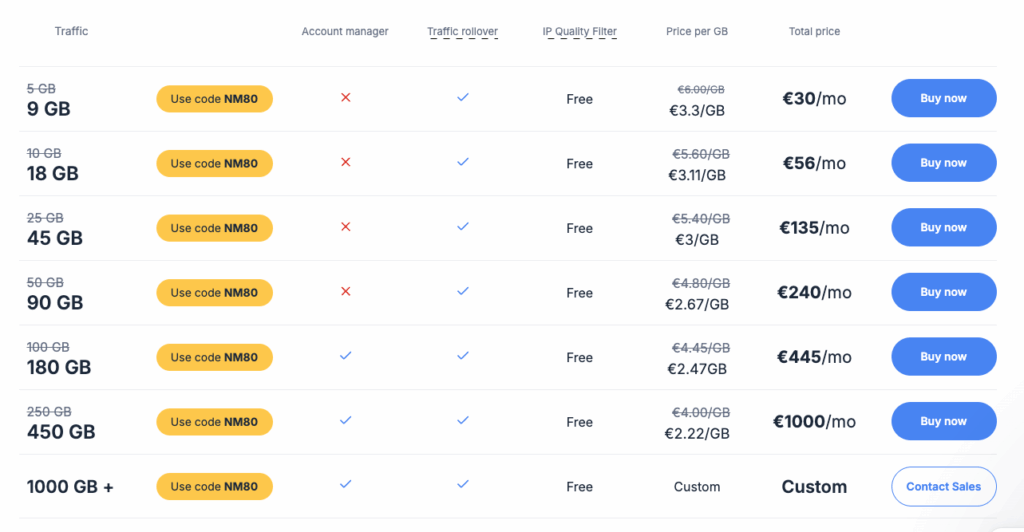Click red X icon in 90 GB row
The width and height of the screenshot is (1024, 532).
point(345,292)
